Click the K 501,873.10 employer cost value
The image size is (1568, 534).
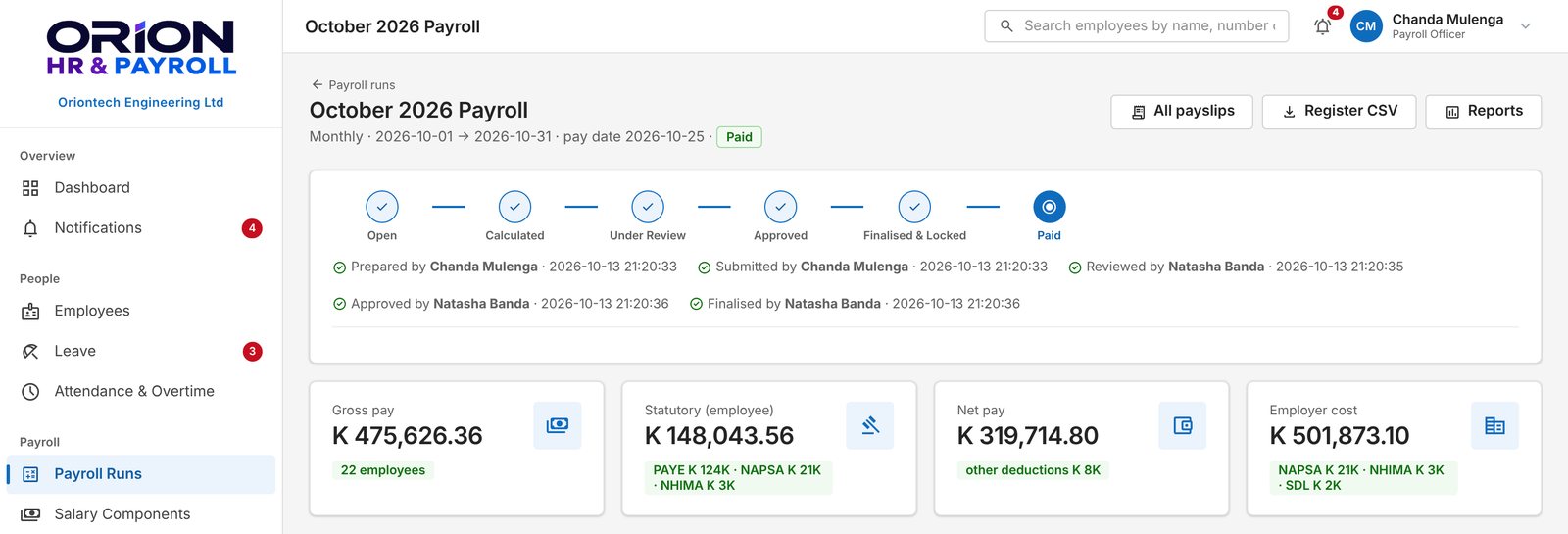(1340, 436)
